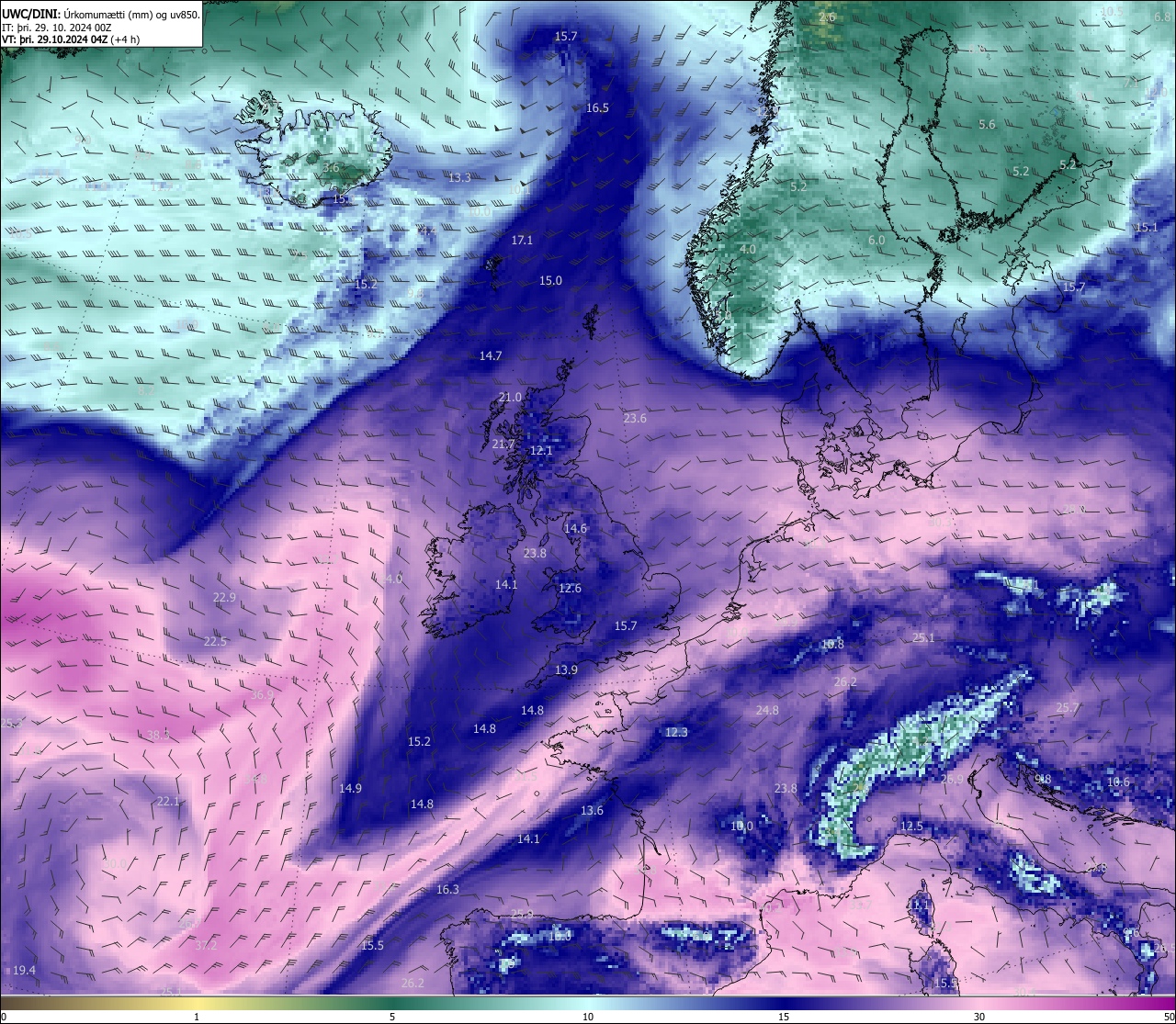Click the 16.5 value north of Scotland
Viewport: 1176px width, 1024px height.
[597, 107]
